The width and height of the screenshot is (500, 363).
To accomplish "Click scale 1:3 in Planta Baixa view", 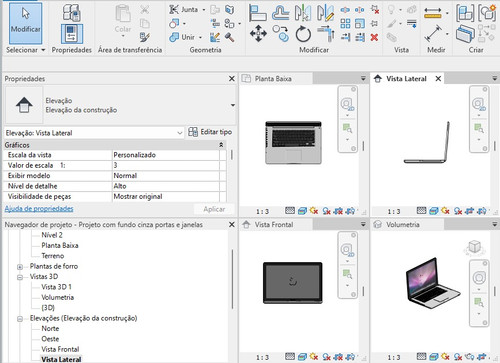I will pyautogui.click(x=262, y=211).
